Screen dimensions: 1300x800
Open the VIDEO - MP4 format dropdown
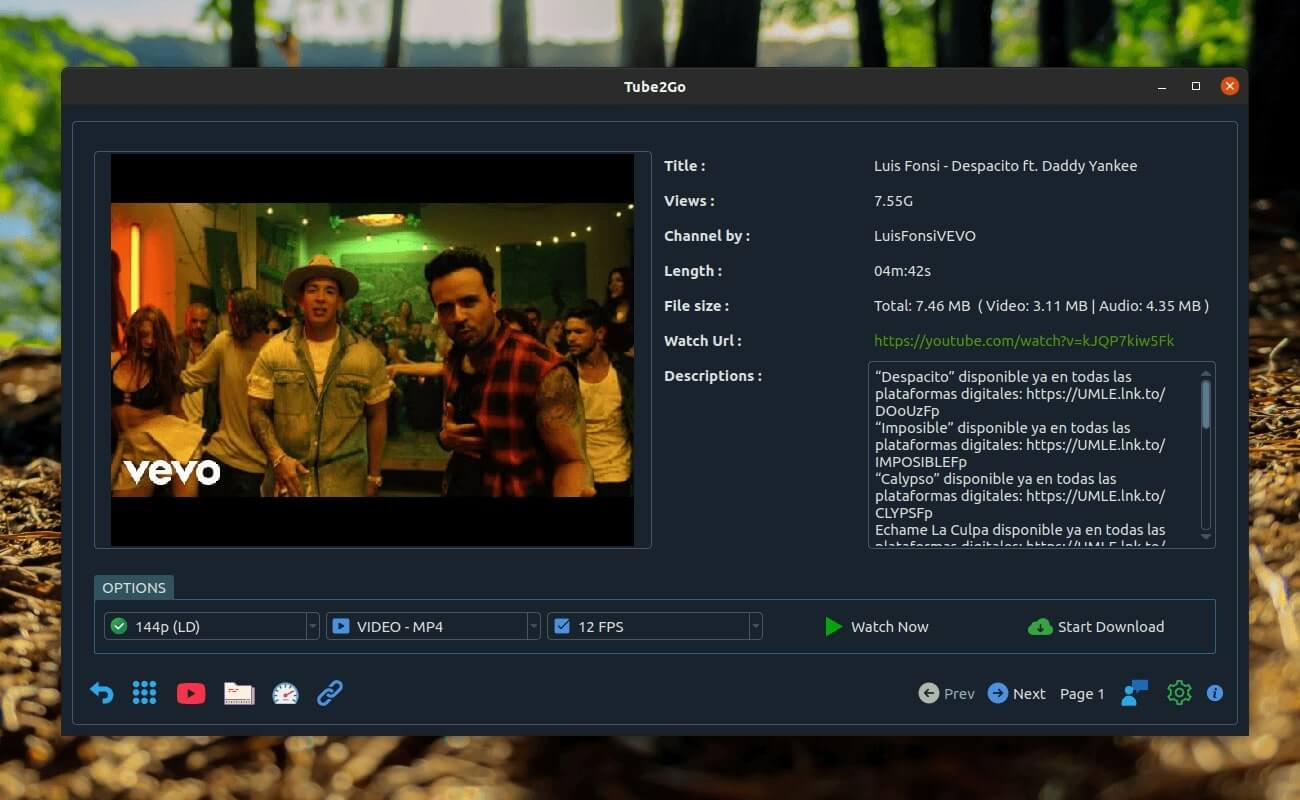coord(433,627)
